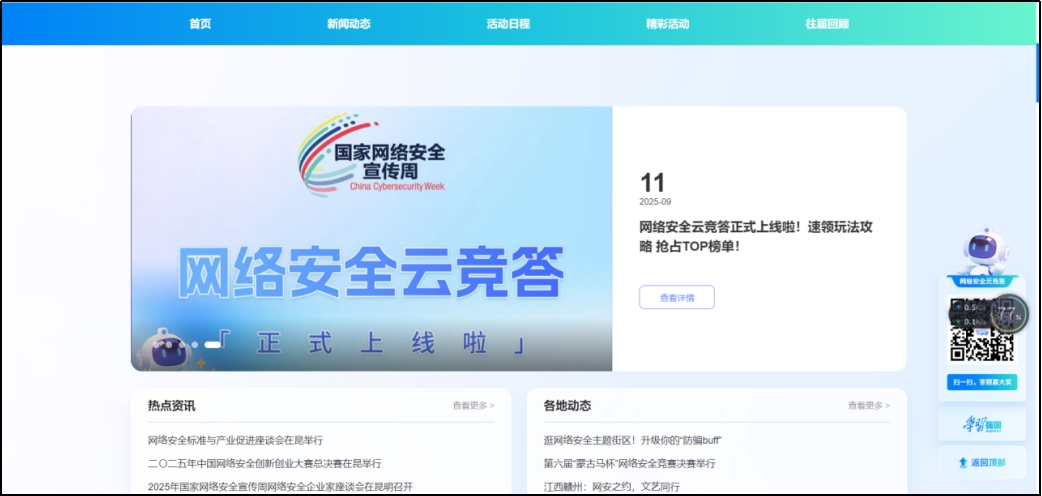Expand 查看更多 in the 热点资讯 section

[473, 406]
